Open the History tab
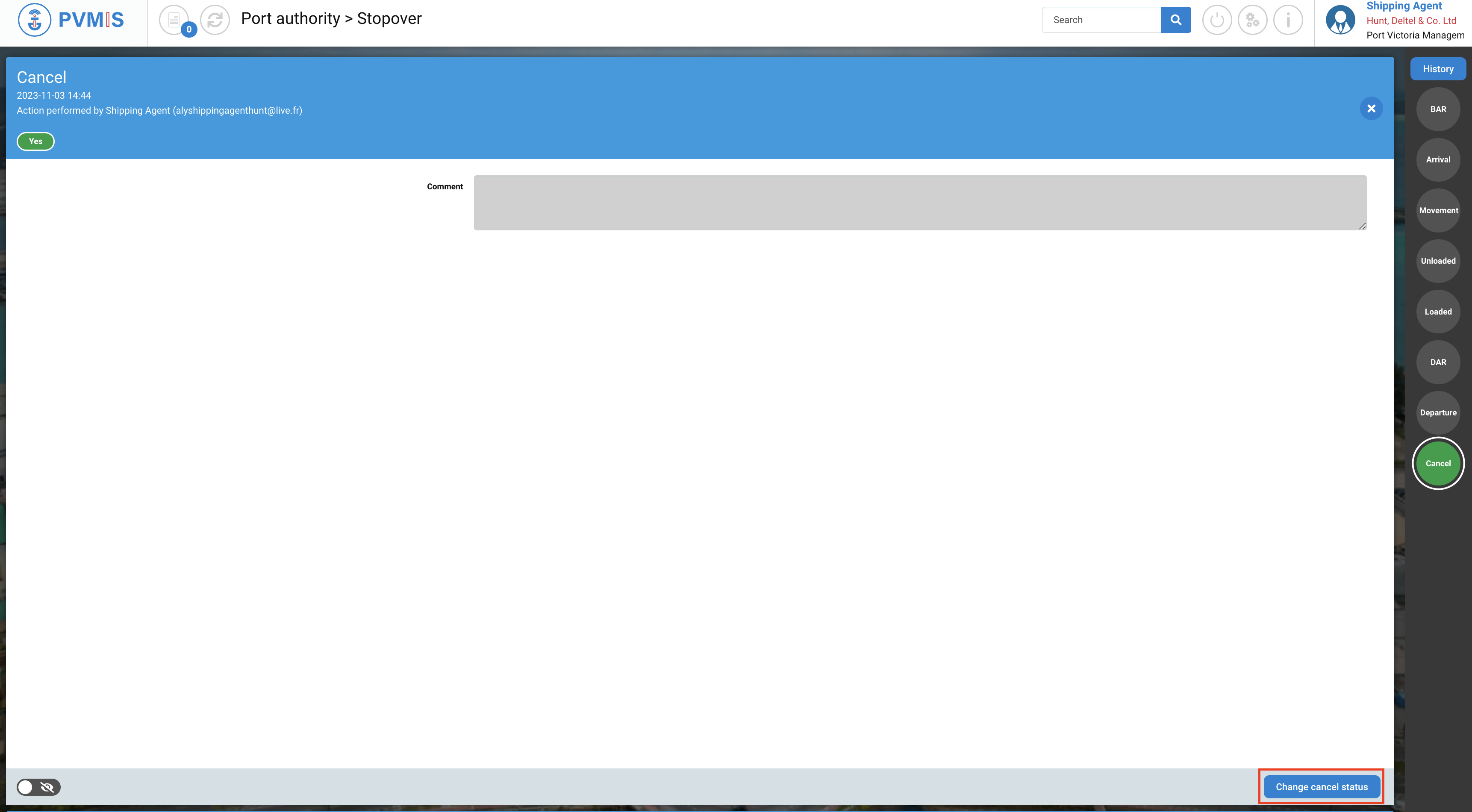Screen dimensions: 1472x812 pos(1438,69)
